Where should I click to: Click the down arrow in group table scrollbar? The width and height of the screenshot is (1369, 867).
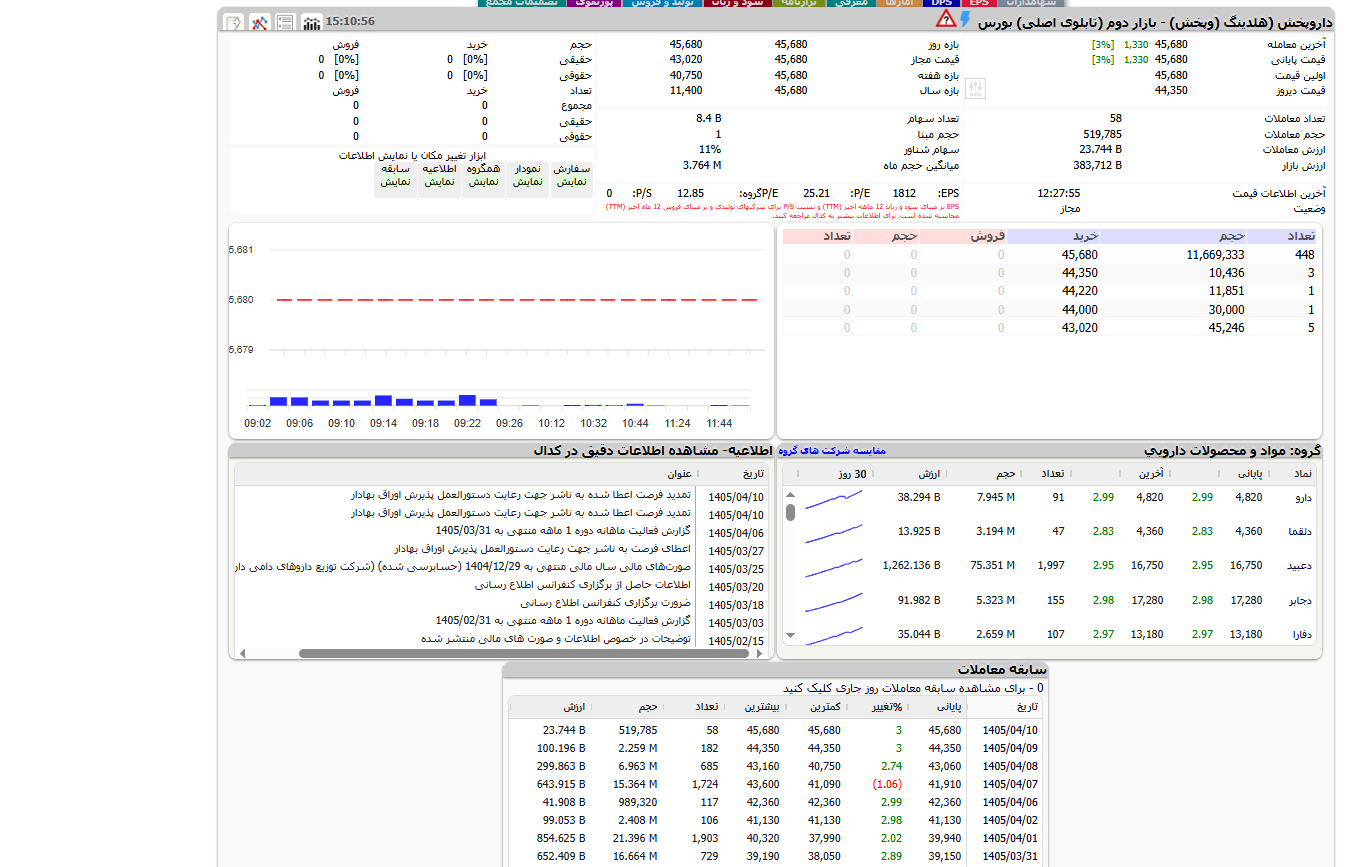coord(790,635)
